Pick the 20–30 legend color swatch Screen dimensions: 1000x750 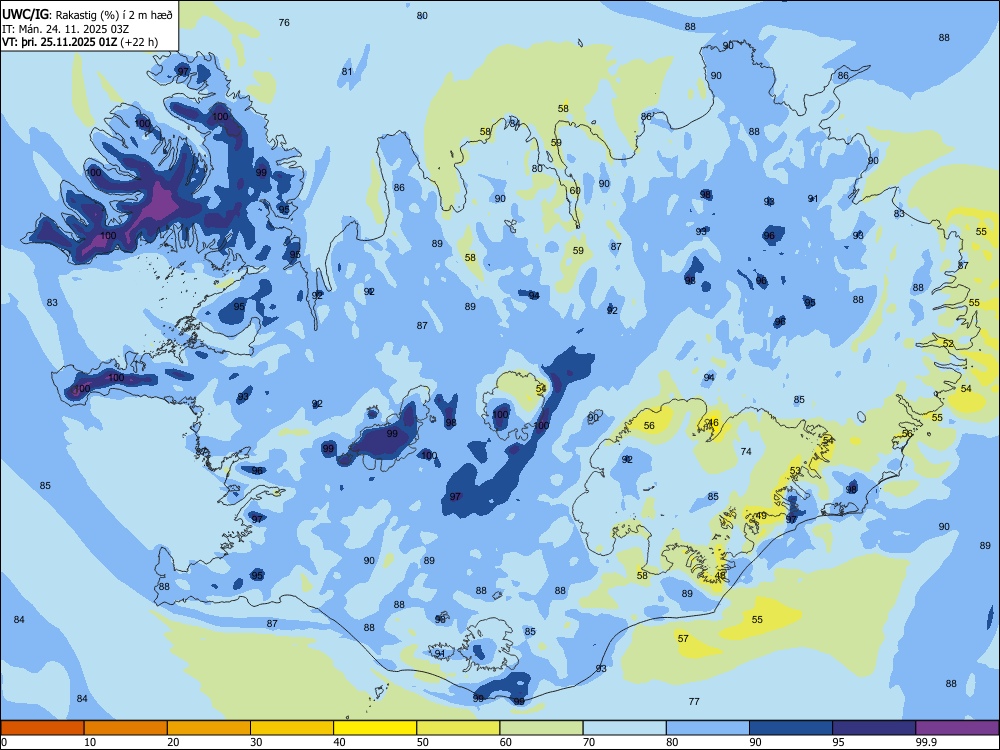[x=209, y=728]
